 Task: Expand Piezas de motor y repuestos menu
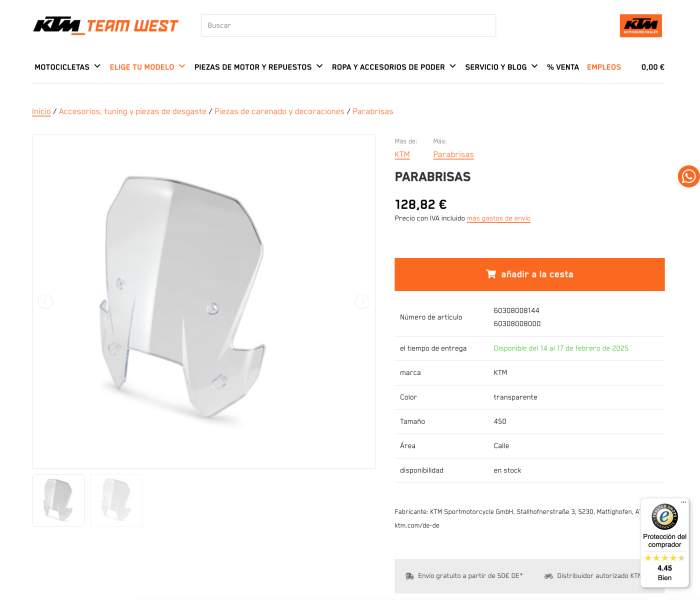(x=258, y=67)
